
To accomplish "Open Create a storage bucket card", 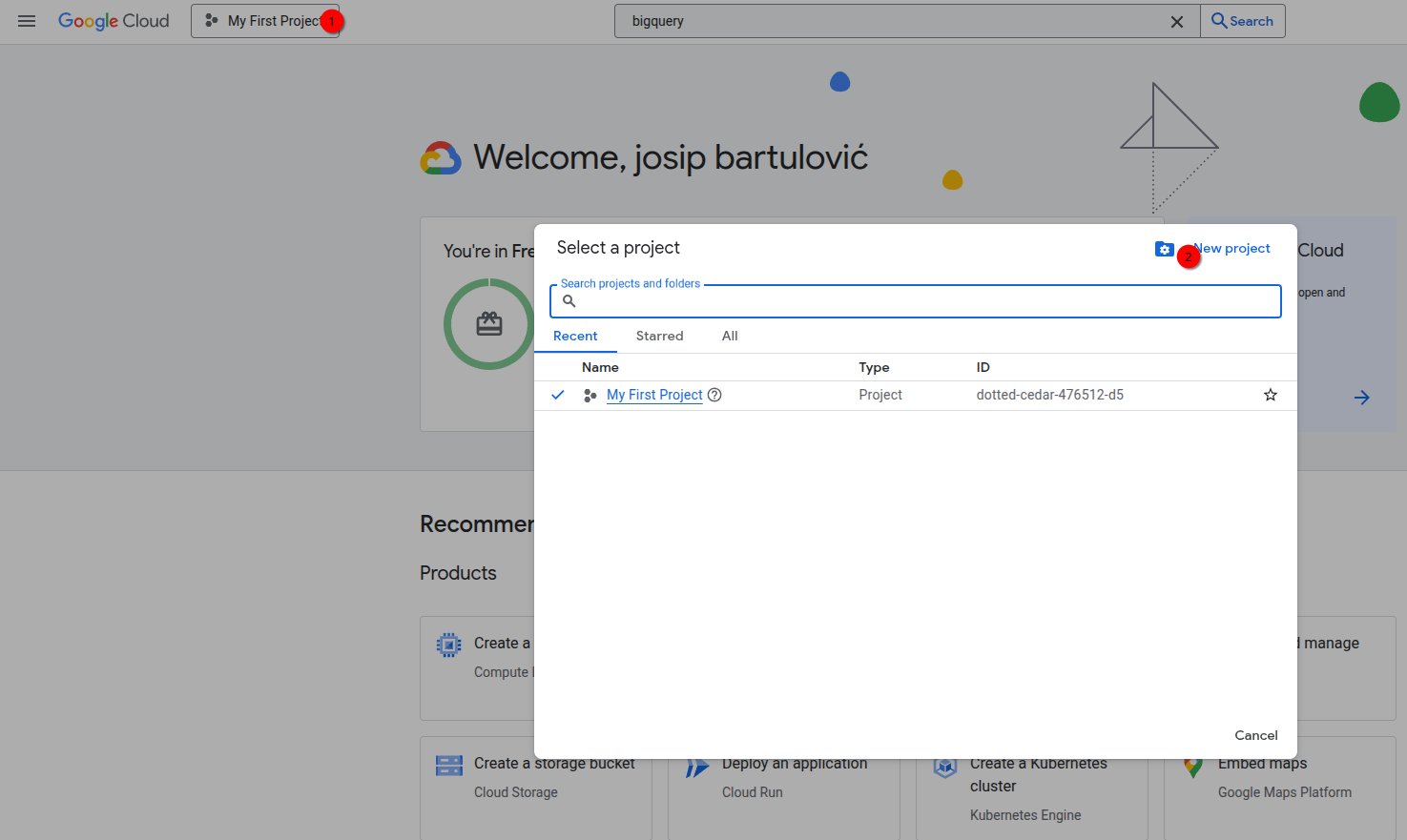I will click(x=536, y=788).
